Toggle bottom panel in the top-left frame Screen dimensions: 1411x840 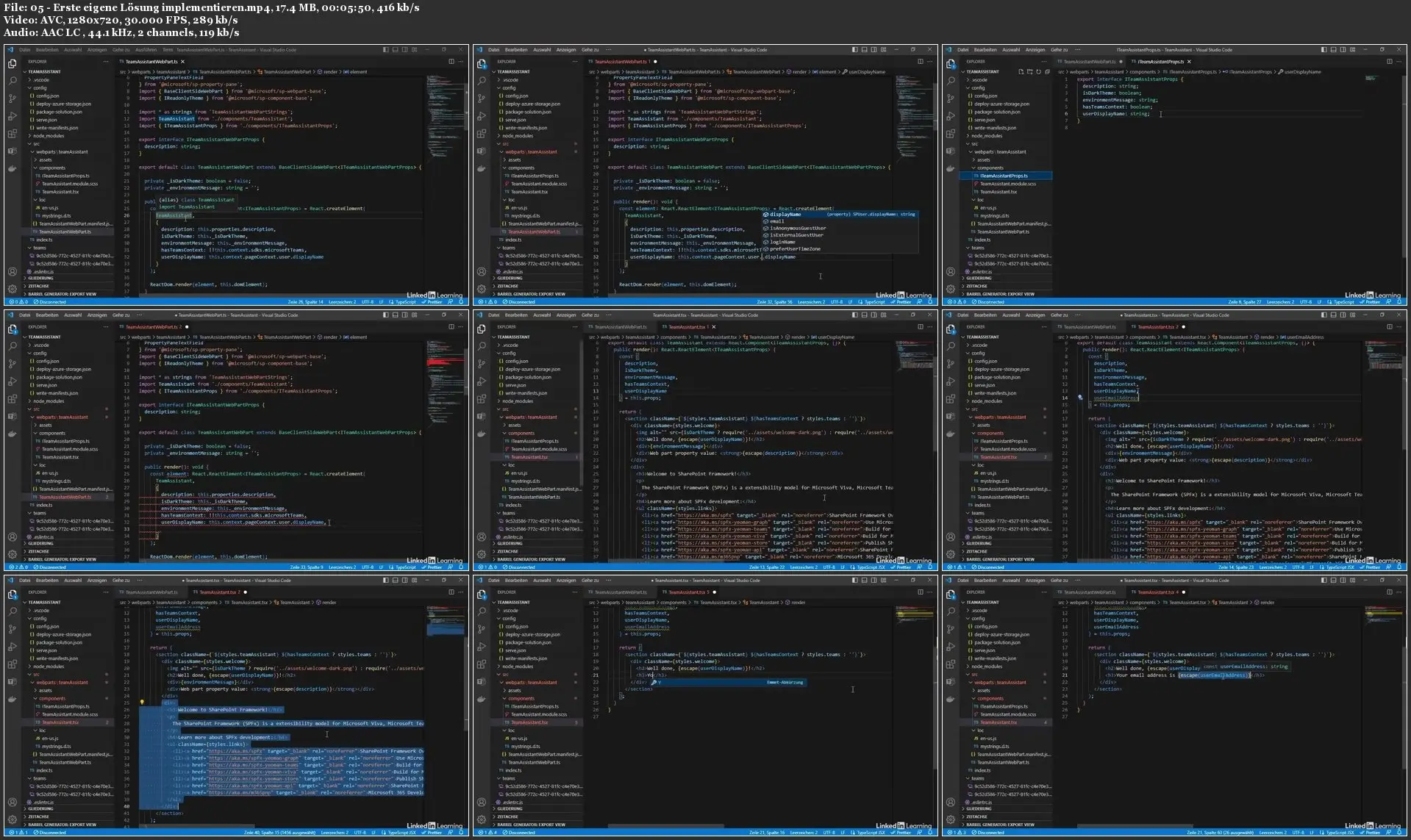[x=395, y=50]
